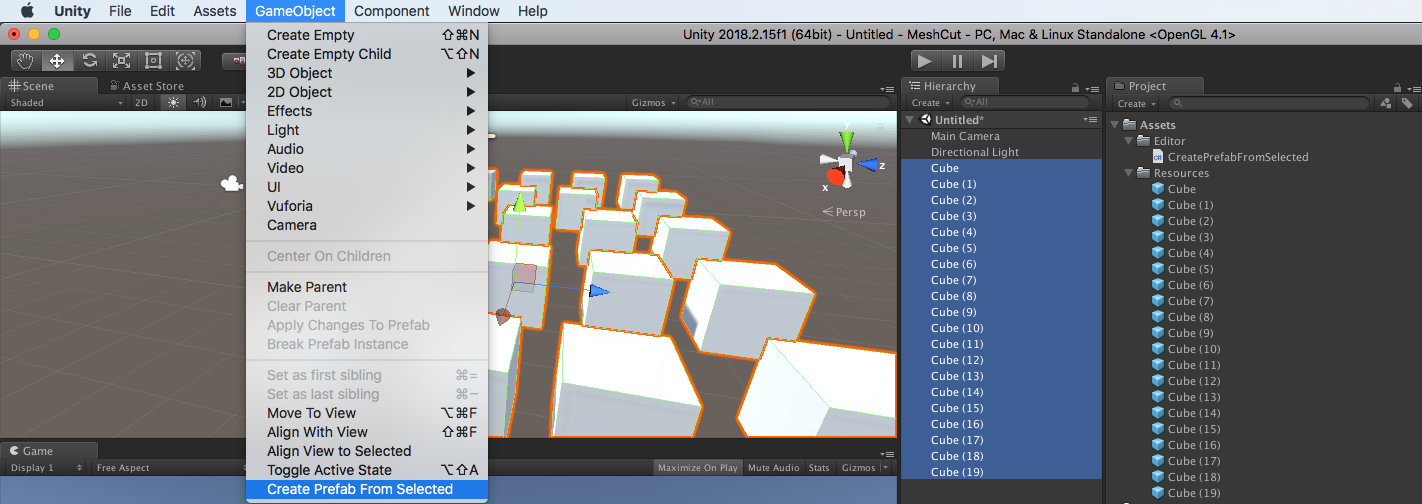The image size is (1422, 504).
Task: Open the Light submenu
Action: [x=367, y=130]
